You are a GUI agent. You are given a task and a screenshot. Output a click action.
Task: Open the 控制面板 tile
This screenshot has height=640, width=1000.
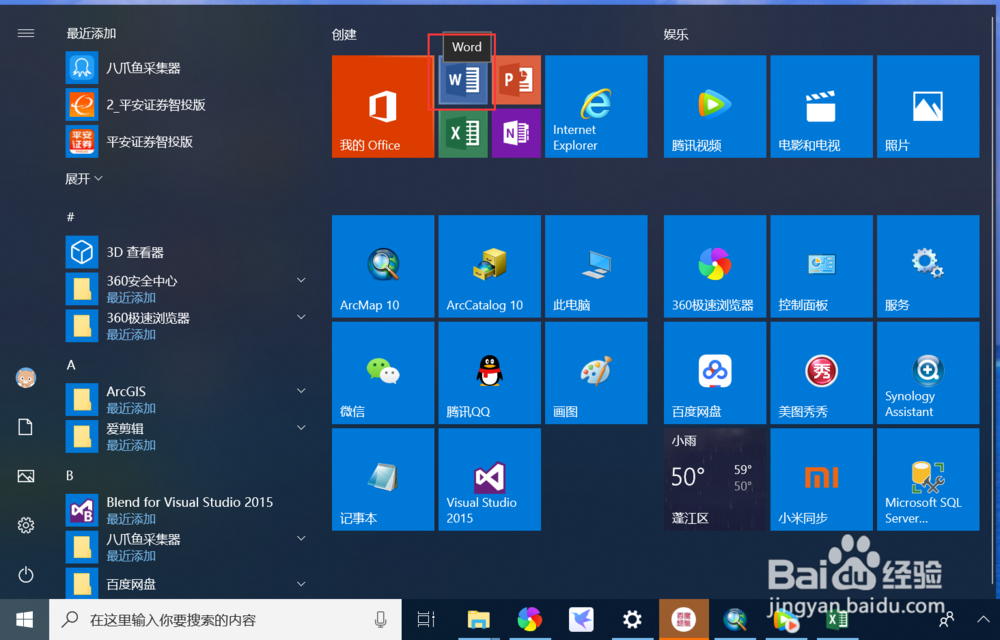821,266
